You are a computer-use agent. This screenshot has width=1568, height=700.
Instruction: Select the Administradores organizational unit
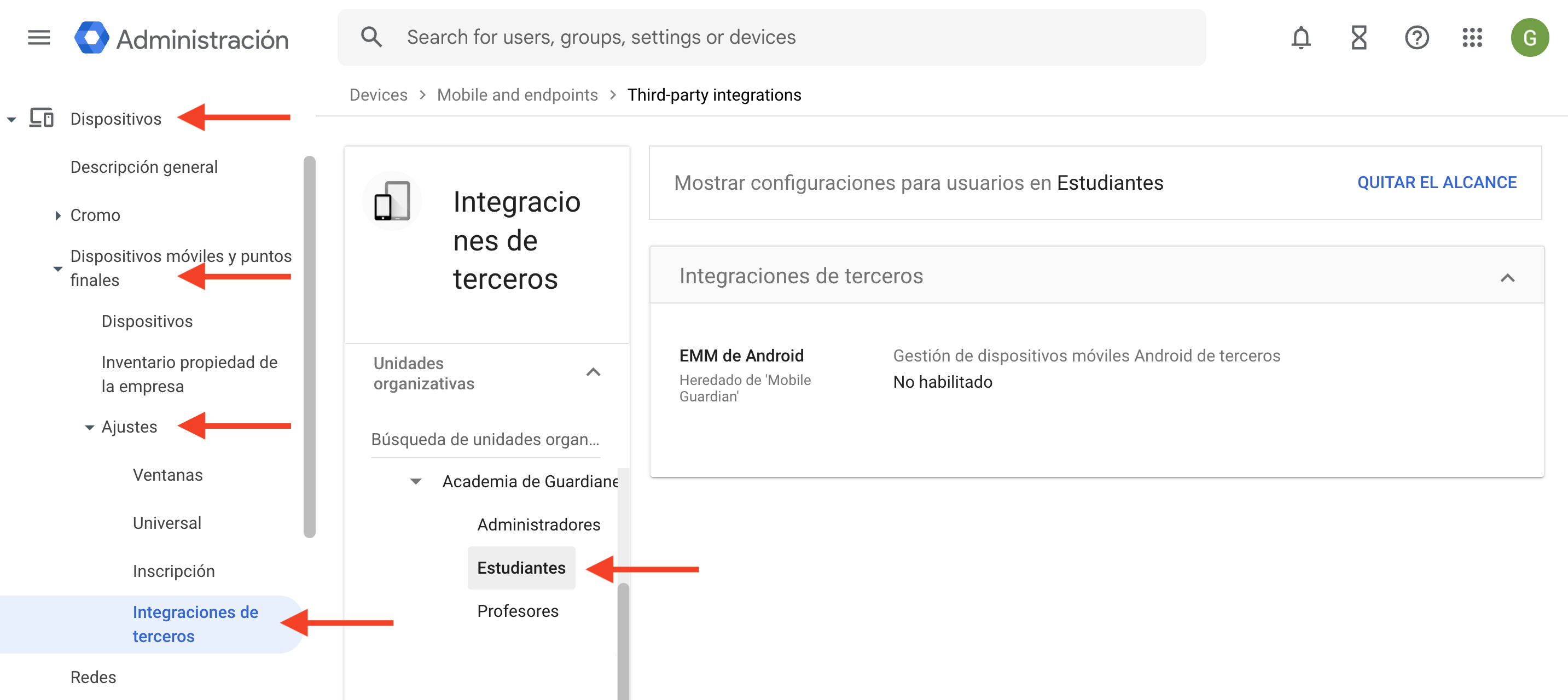pos(538,524)
